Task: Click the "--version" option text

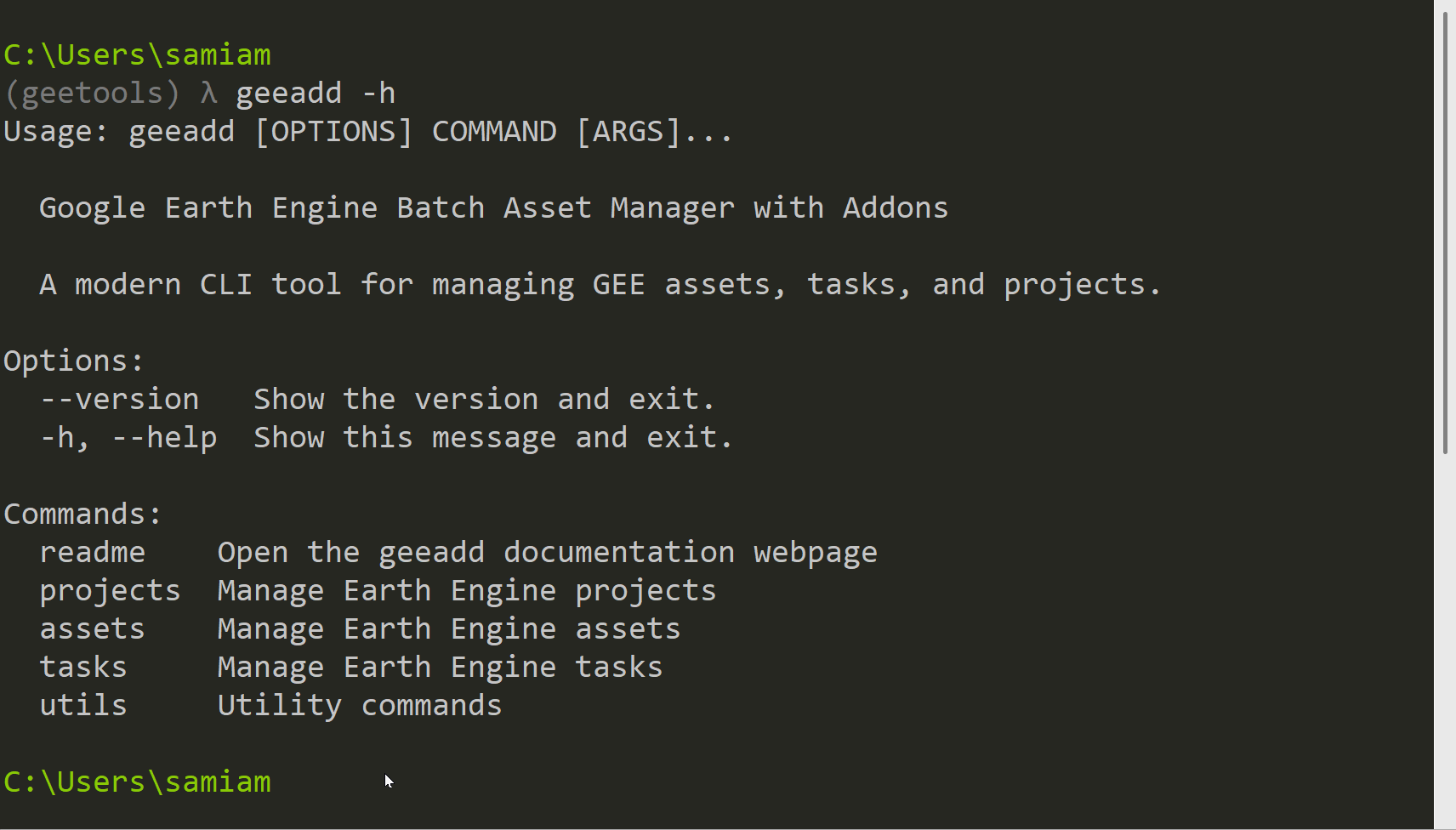Action: 119,400
